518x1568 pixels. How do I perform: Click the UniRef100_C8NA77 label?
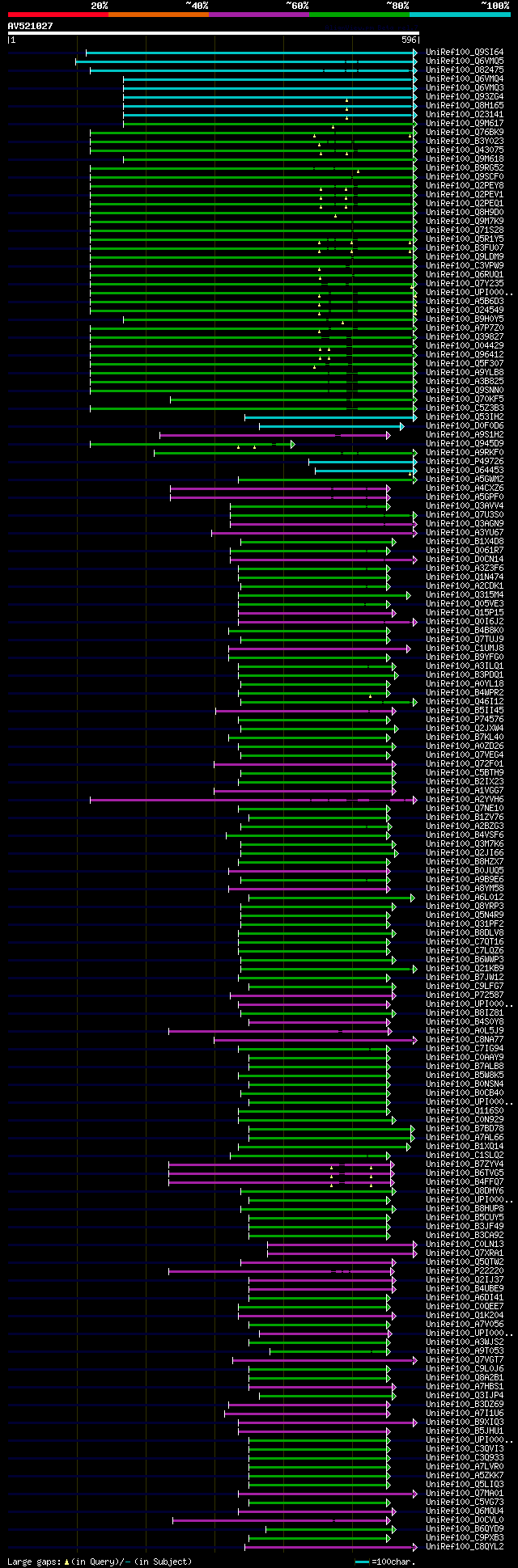465,1040
